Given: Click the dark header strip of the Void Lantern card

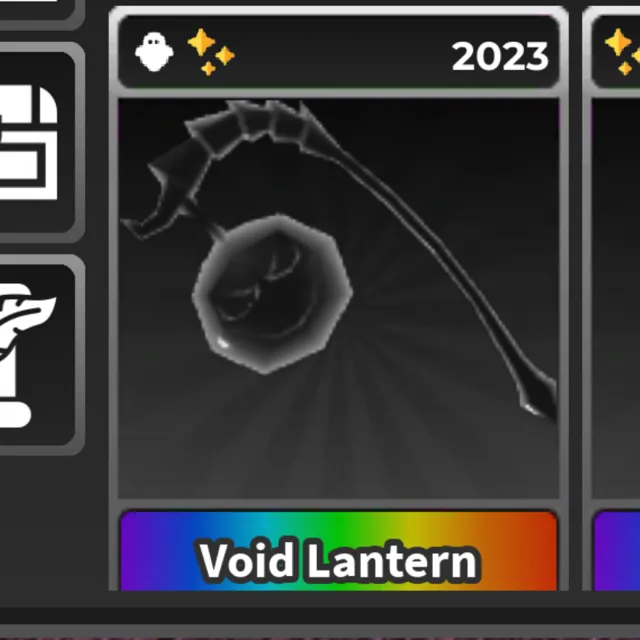Looking at the screenshot, I should click(x=338, y=52).
